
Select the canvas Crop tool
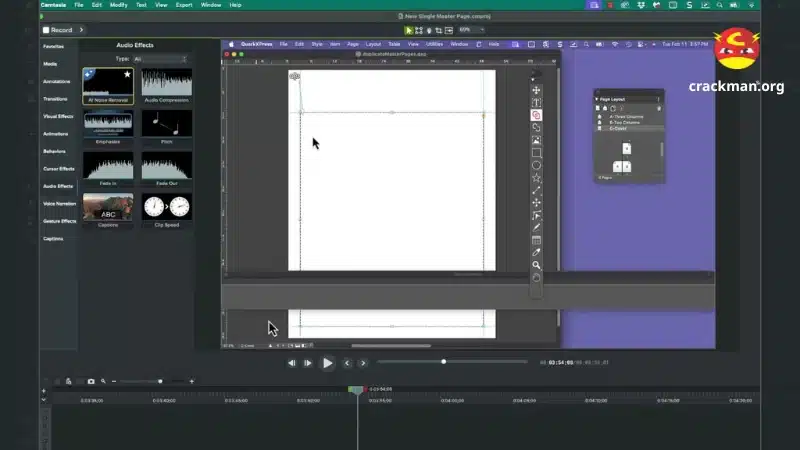click(438, 30)
